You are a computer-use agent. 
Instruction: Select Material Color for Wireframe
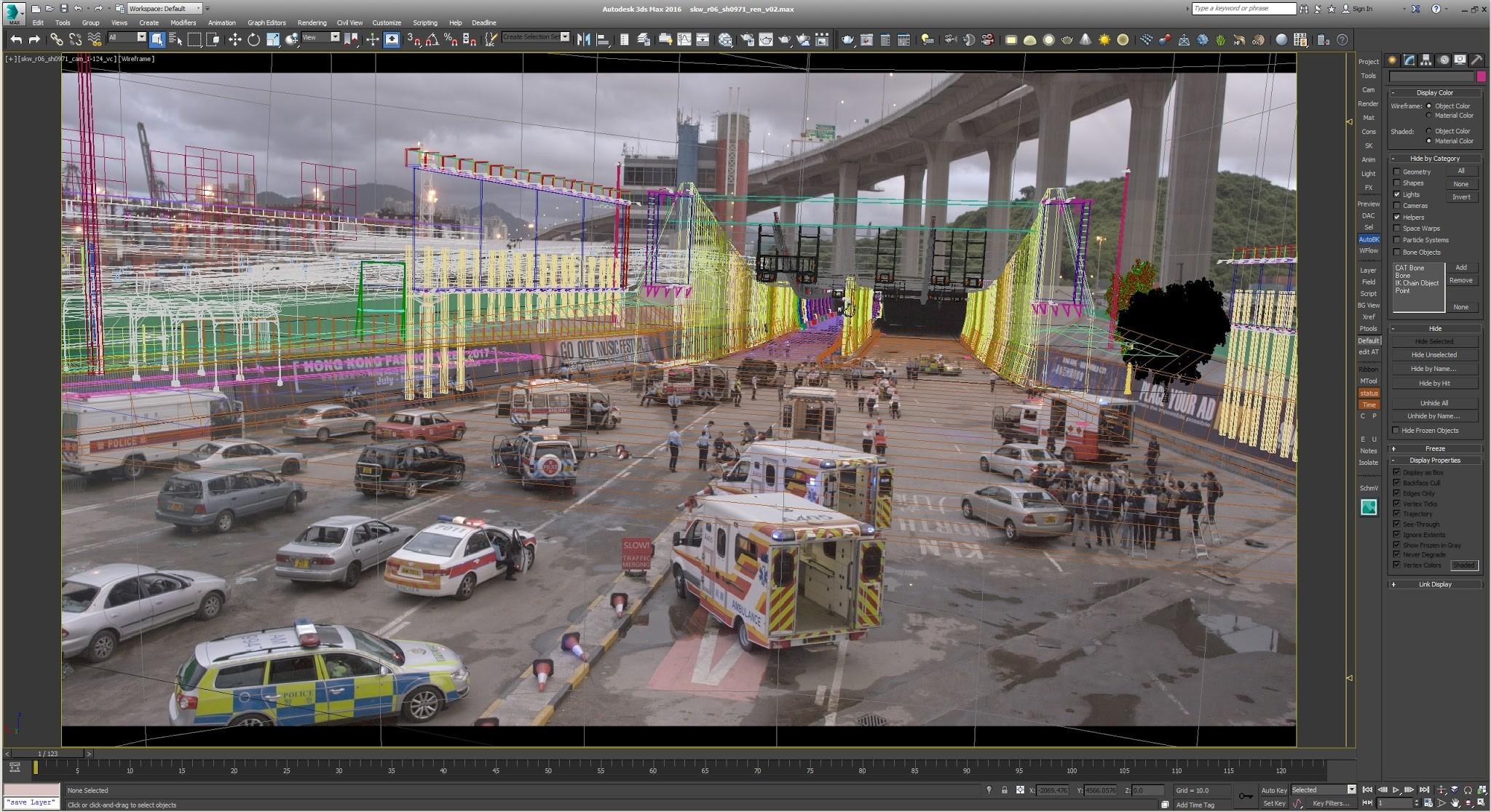[1428, 116]
